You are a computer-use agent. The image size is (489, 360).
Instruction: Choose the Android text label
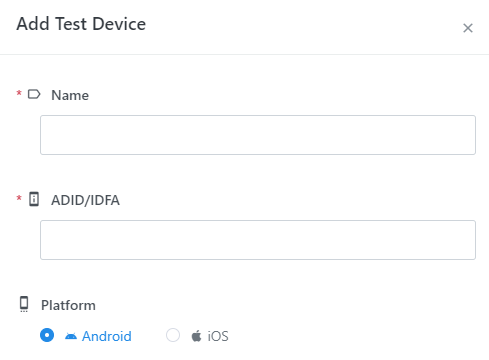[x=107, y=336]
